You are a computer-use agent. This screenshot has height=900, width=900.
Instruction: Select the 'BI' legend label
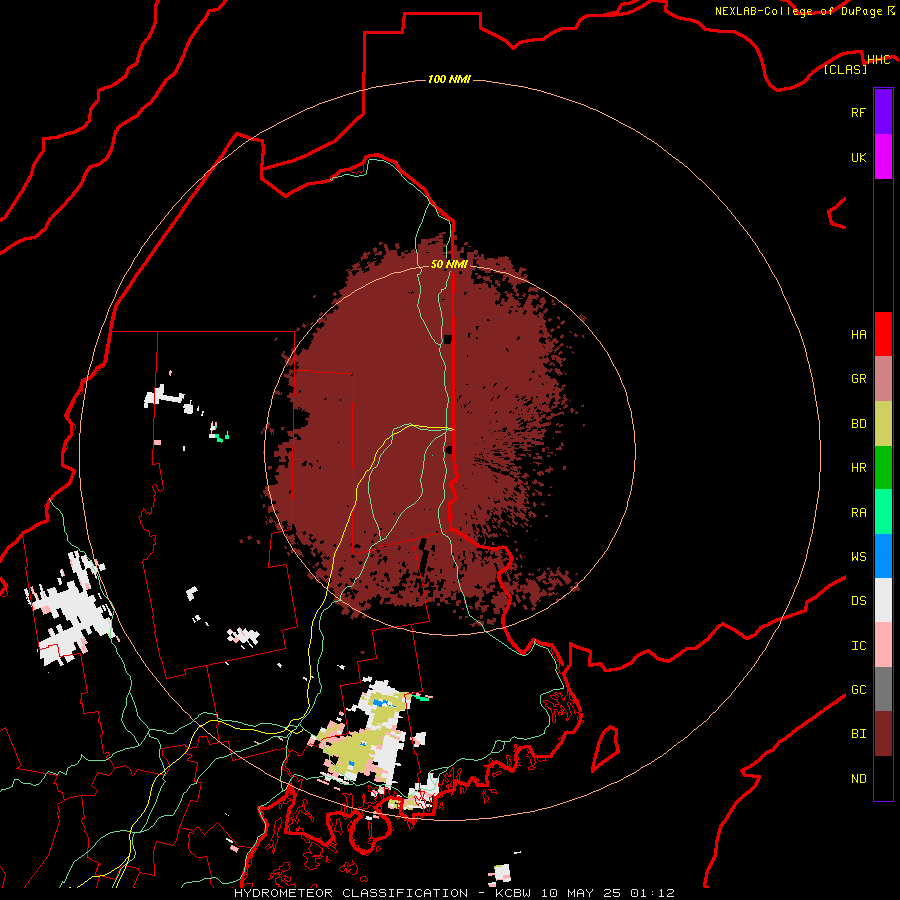click(x=858, y=734)
